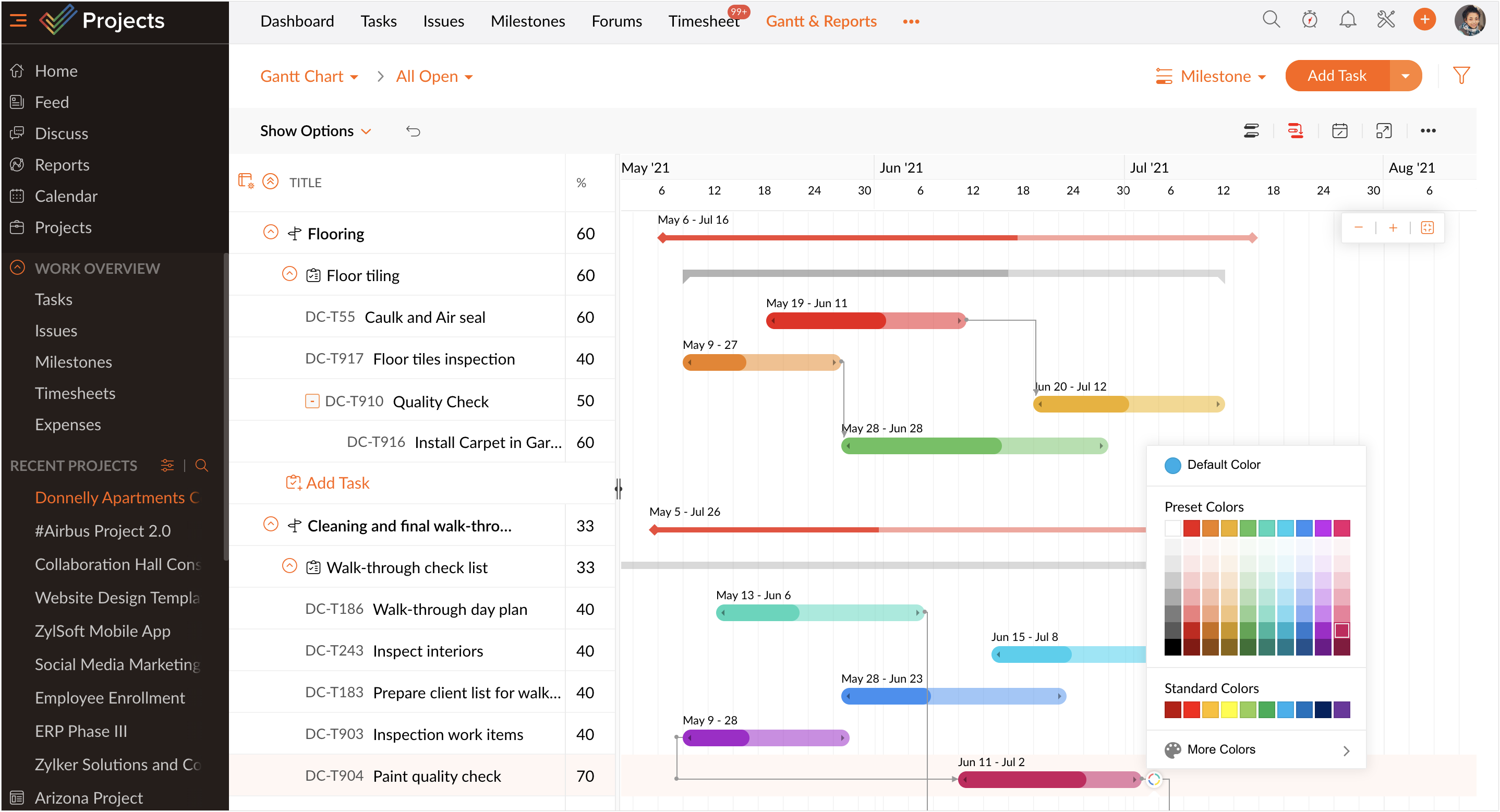
Task: Open the Add Task dropdown arrow
Action: tap(1405, 76)
